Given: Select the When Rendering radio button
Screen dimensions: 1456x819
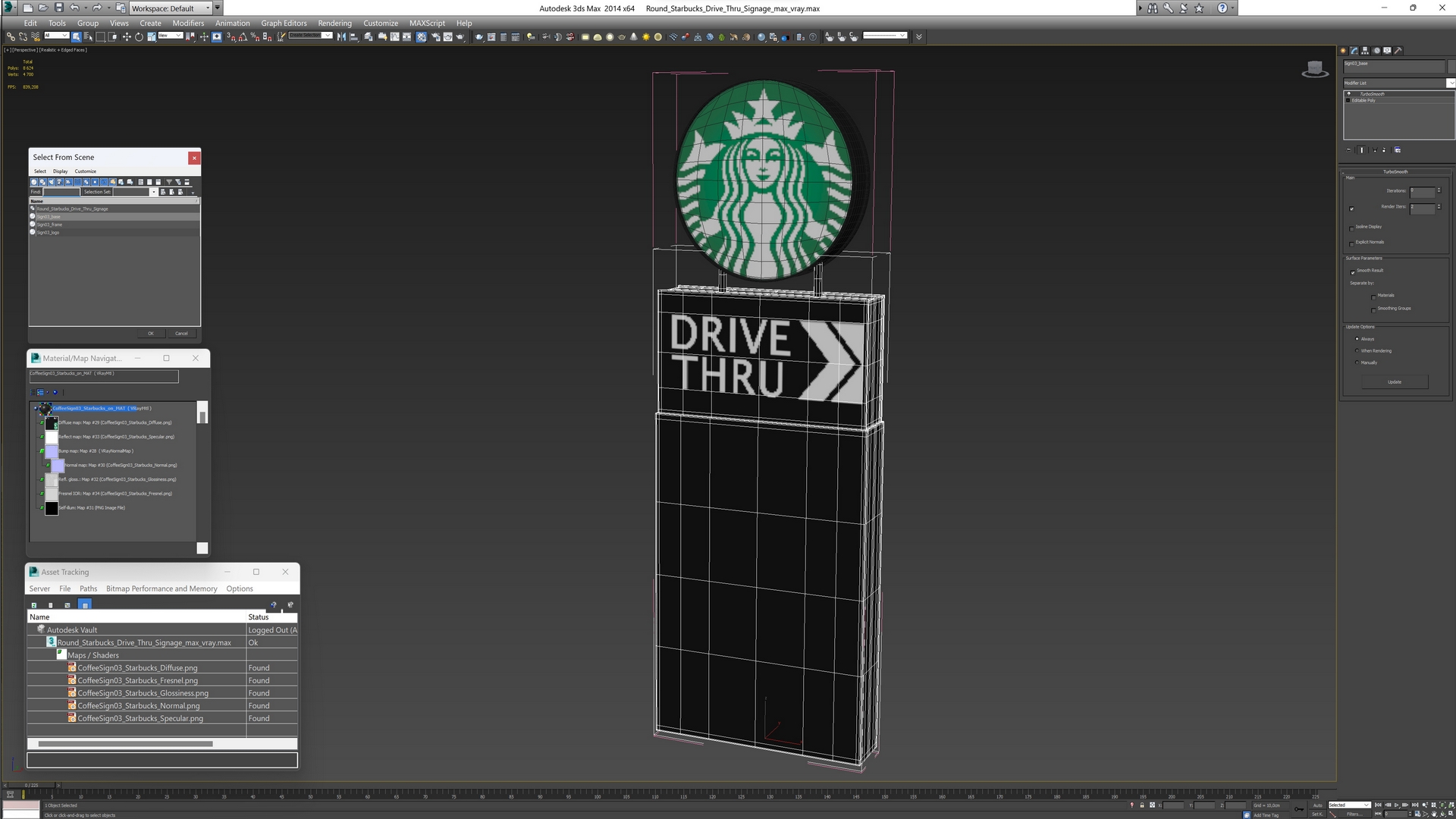Looking at the screenshot, I should pyautogui.click(x=1357, y=350).
